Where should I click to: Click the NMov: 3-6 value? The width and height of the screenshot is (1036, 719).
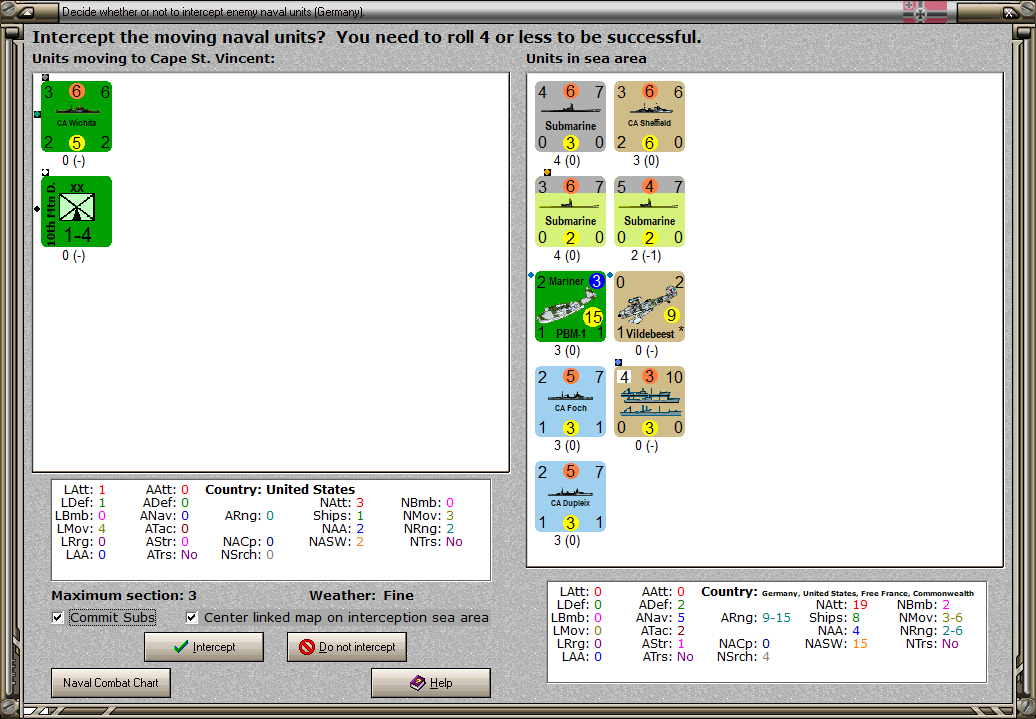930,618
